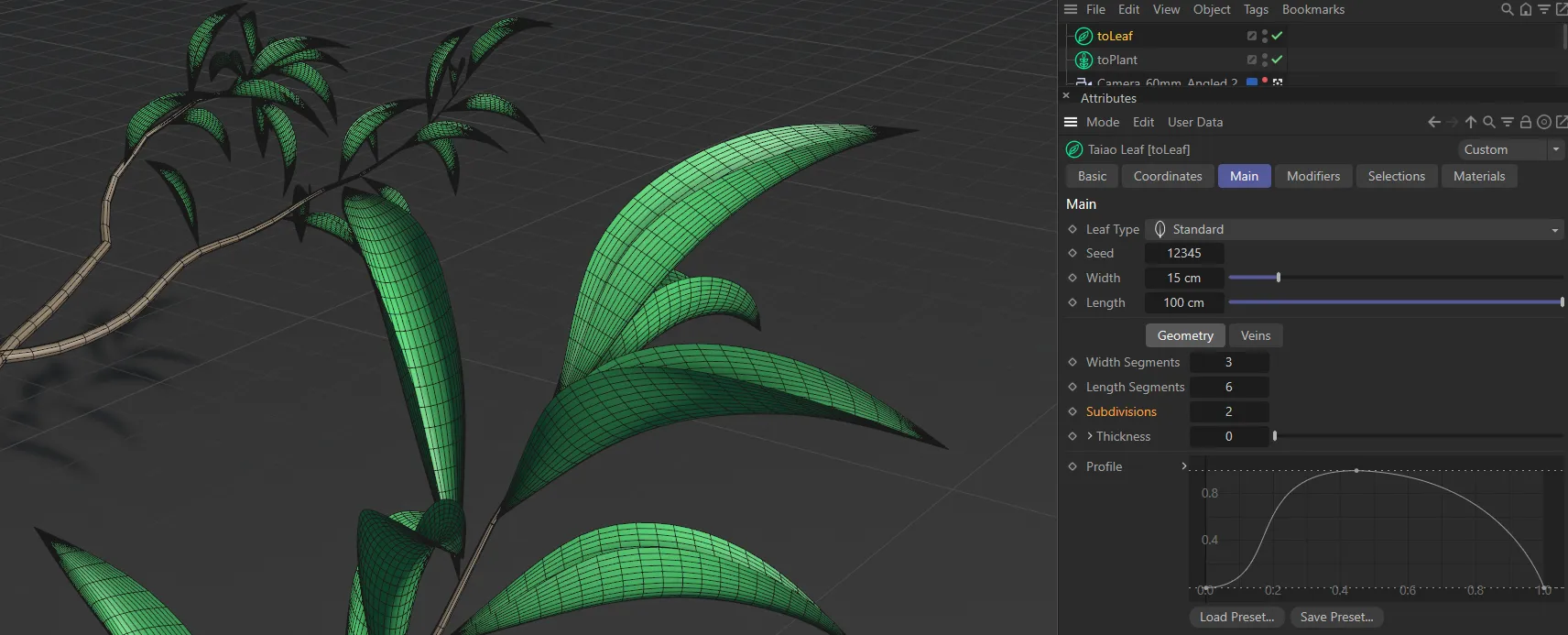Open the Leaf Type Standard dropdown
This screenshot has height=635, width=1568.
click(1354, 229)
